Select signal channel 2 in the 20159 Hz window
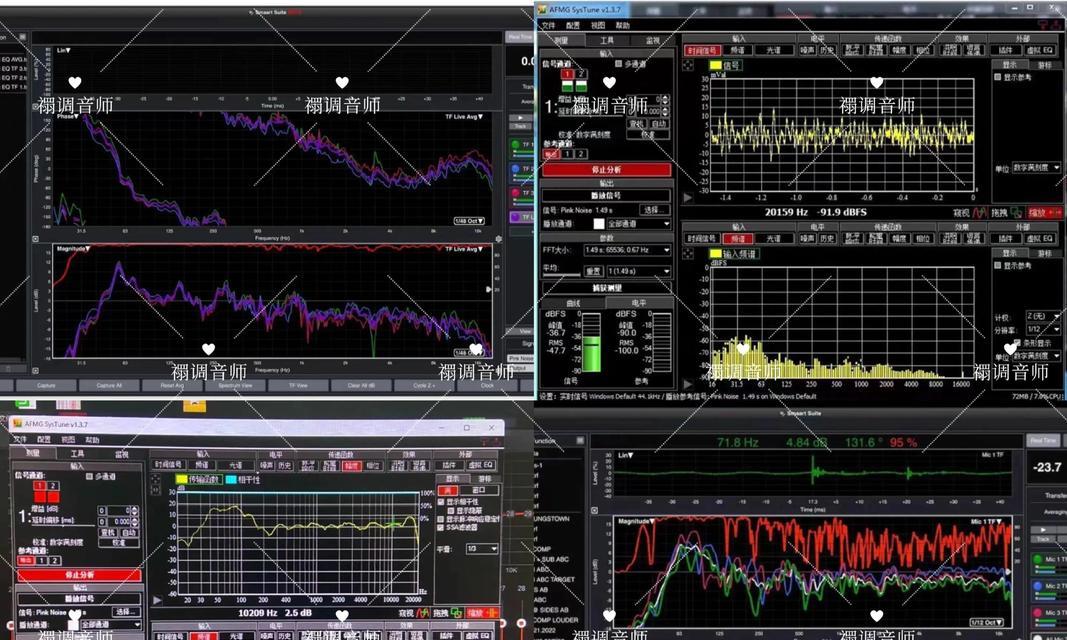 [580, 74]
